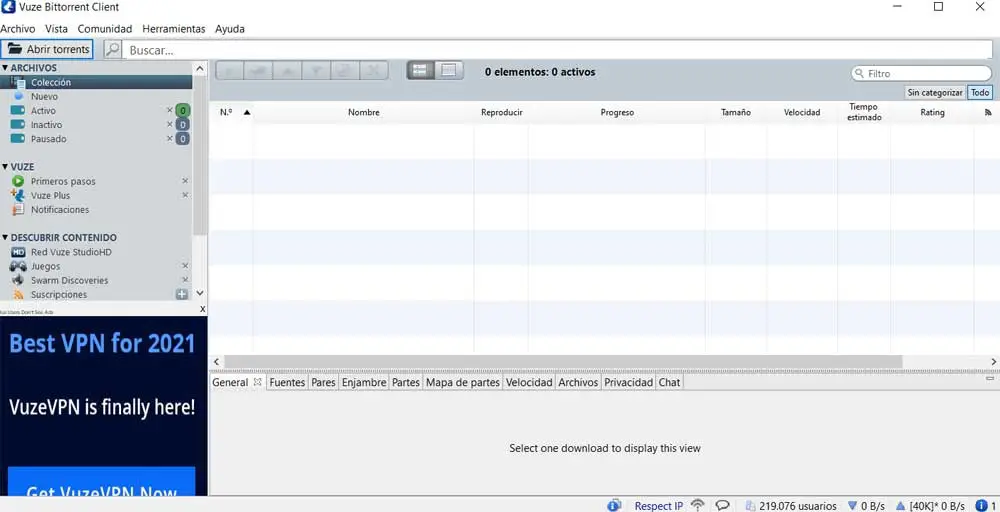
Task: Close the General tab
Action: pos(258,382)
